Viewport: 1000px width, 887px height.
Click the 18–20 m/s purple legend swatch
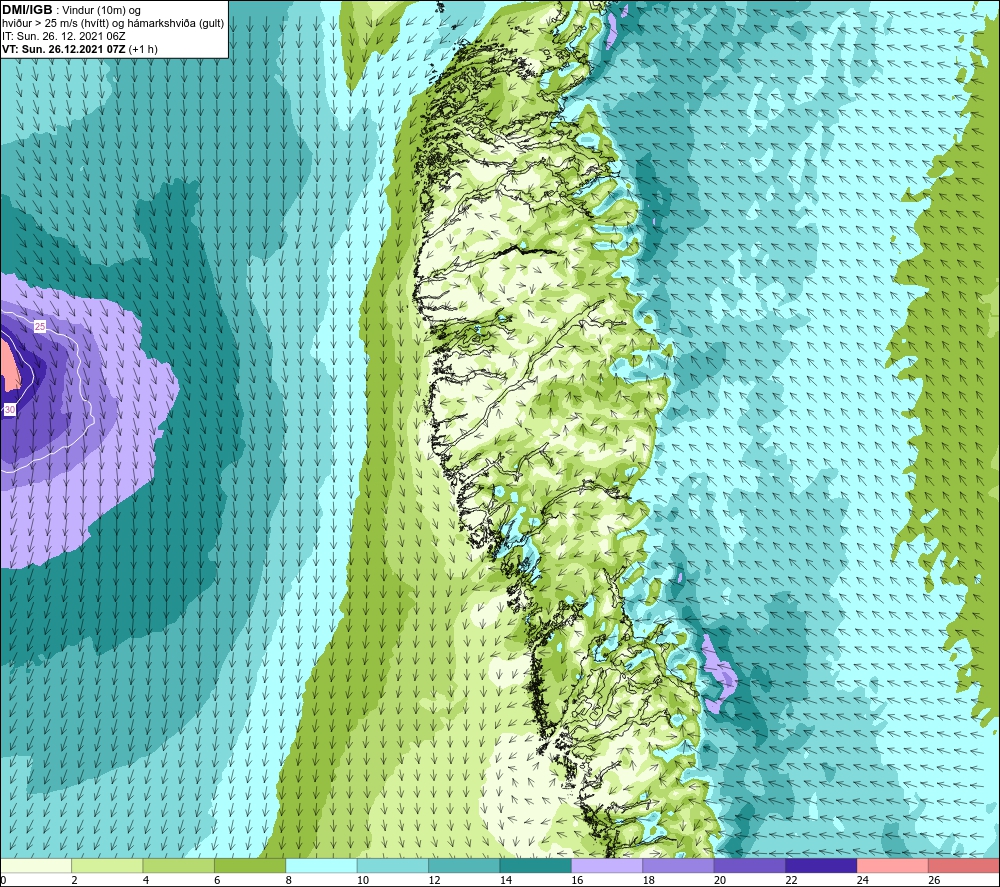tap(679, 865)
